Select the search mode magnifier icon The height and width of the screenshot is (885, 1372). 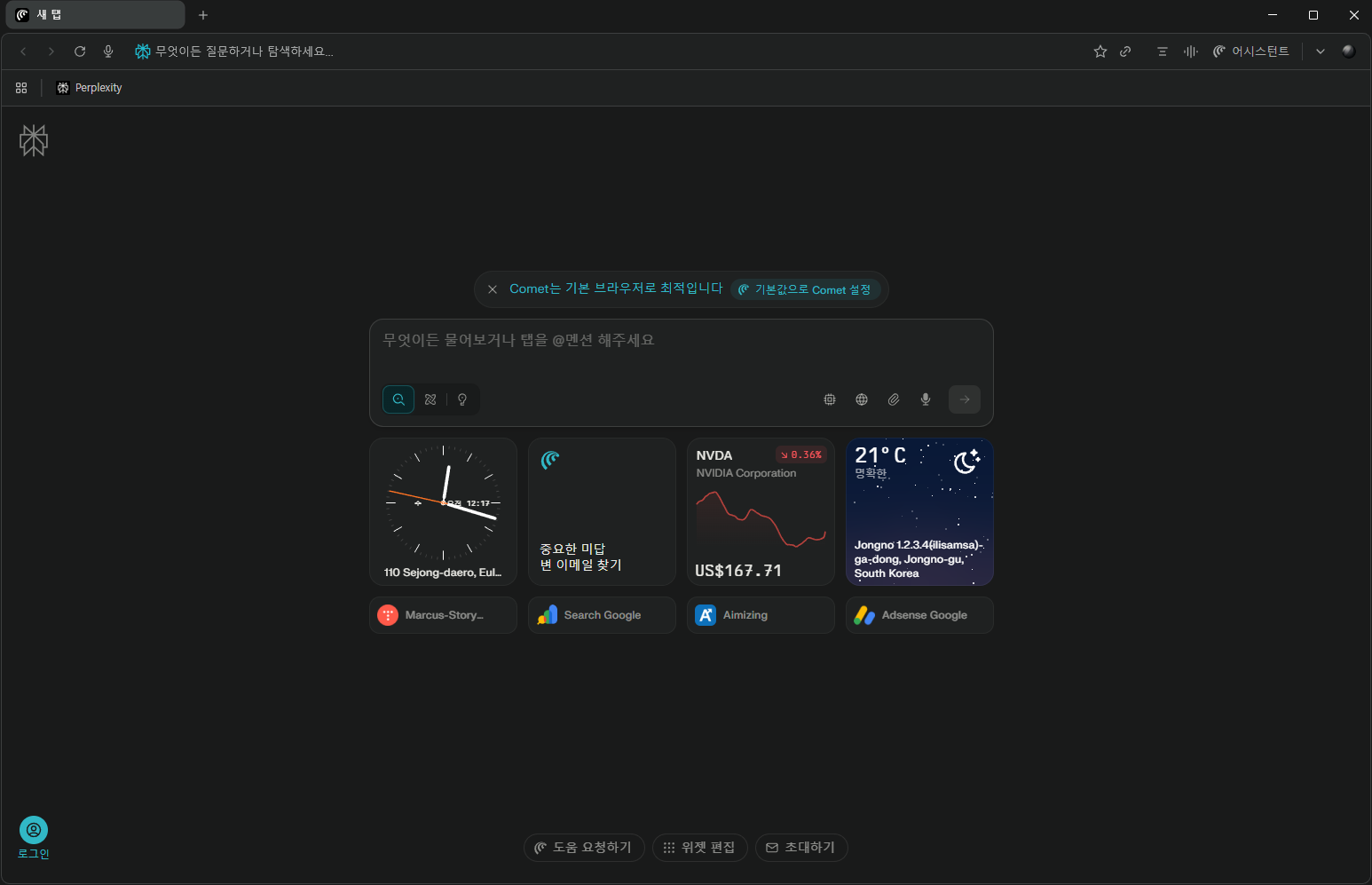(x=398, y=399)
